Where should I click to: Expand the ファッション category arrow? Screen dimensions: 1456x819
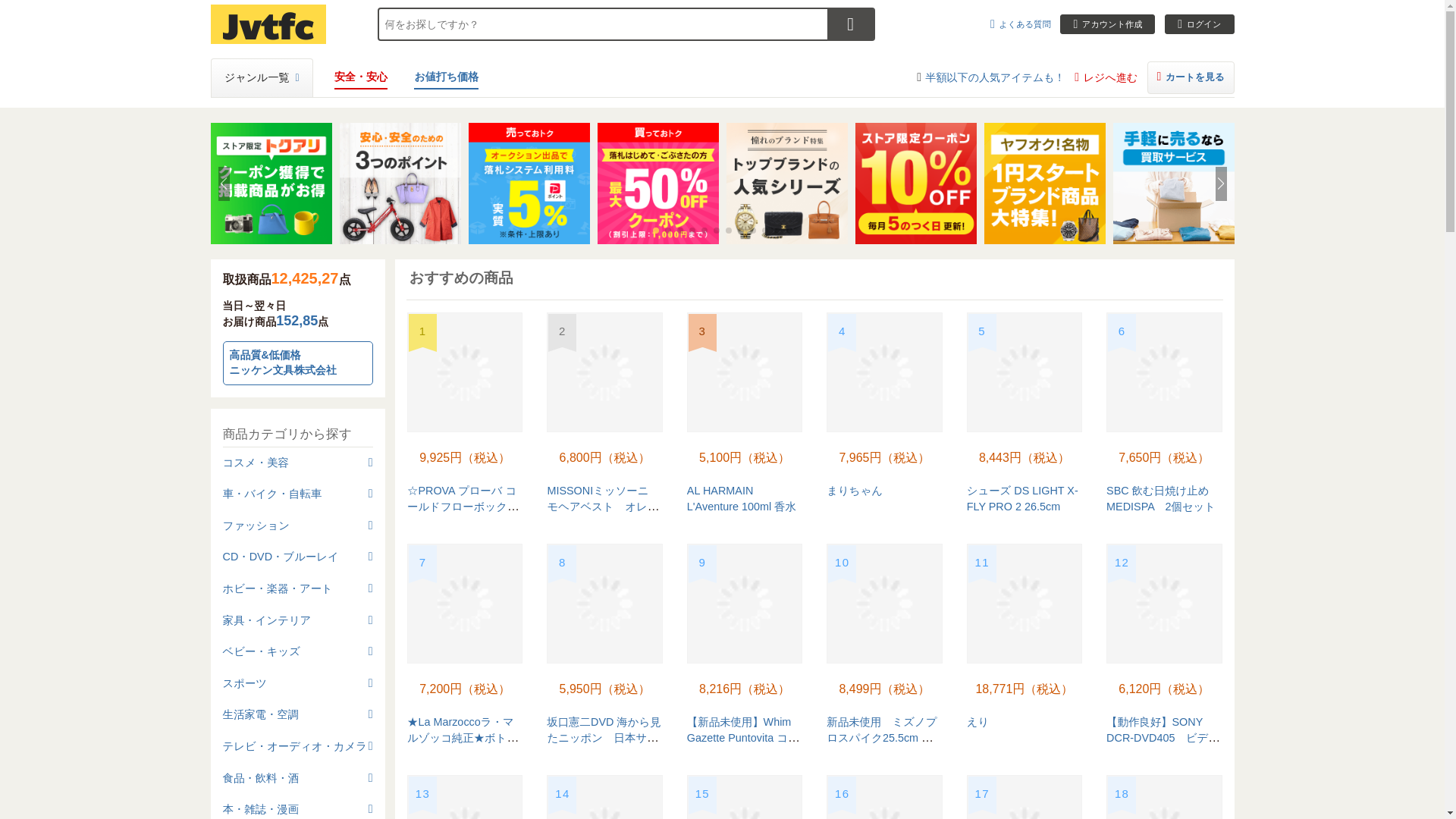(370, 525)
